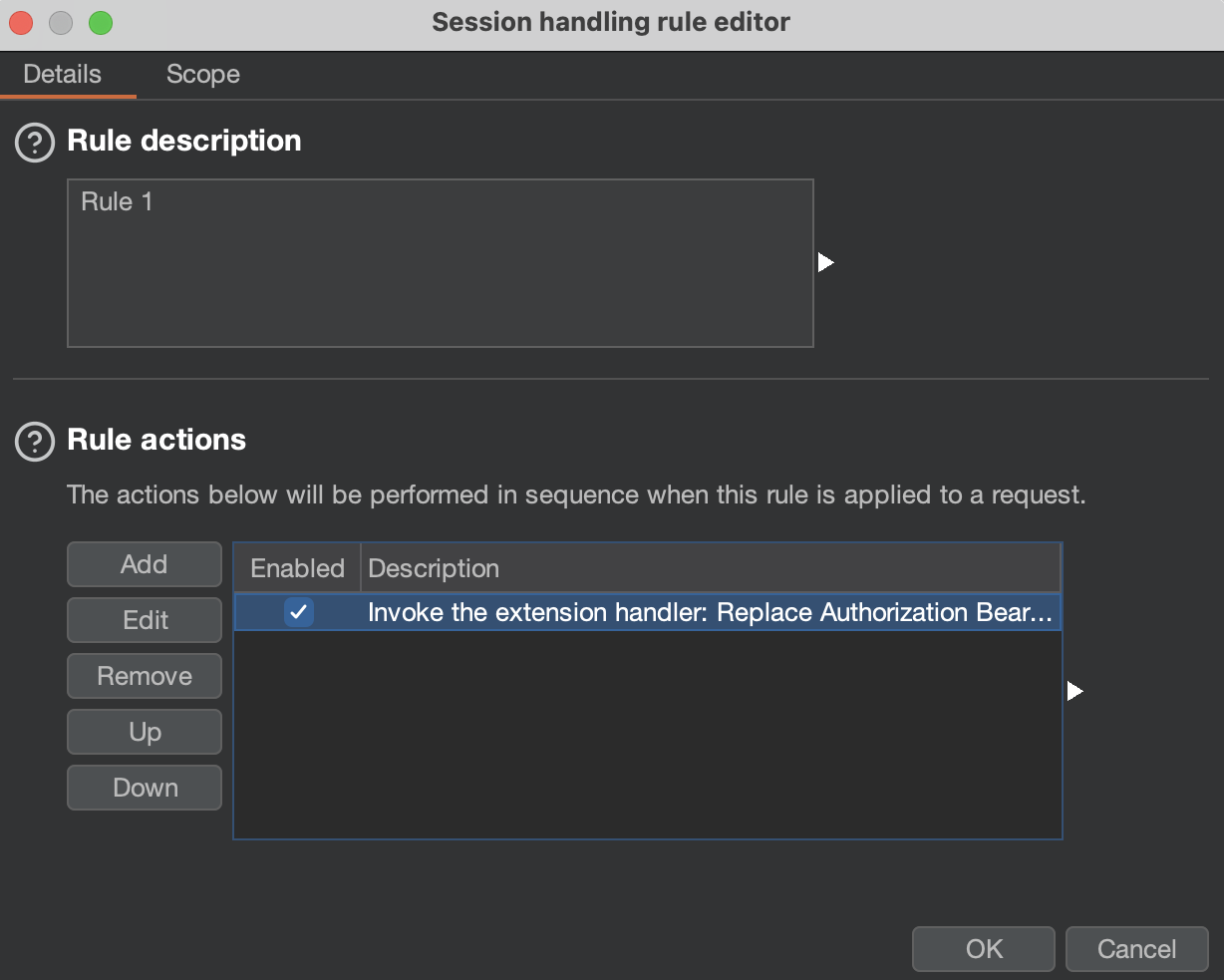
Task: Click the help icon beside Rule actions
Action: (x=34, y=441)
